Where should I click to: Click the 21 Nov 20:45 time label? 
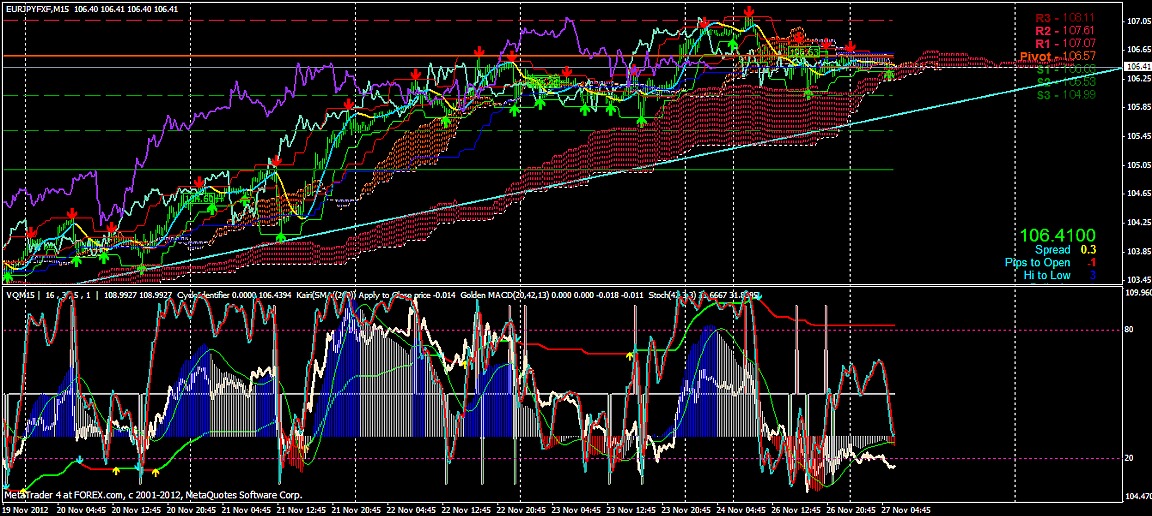pos(358,509)
